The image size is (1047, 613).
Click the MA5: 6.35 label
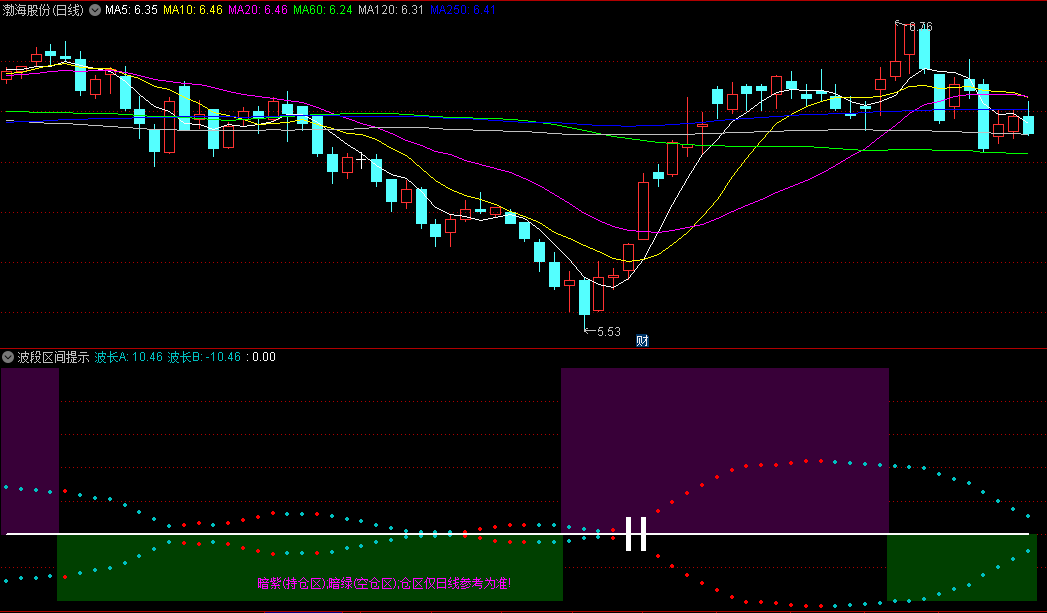click(132, 10)
